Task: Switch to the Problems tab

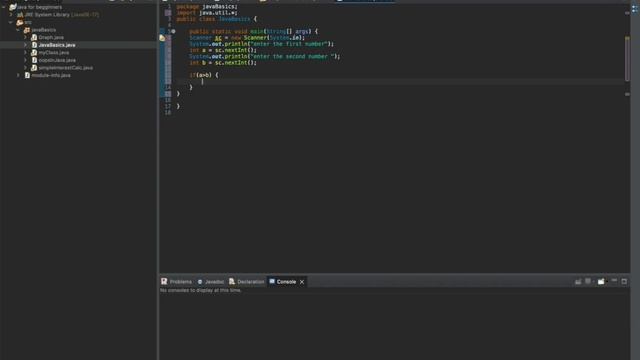Action: pos(180,282)
